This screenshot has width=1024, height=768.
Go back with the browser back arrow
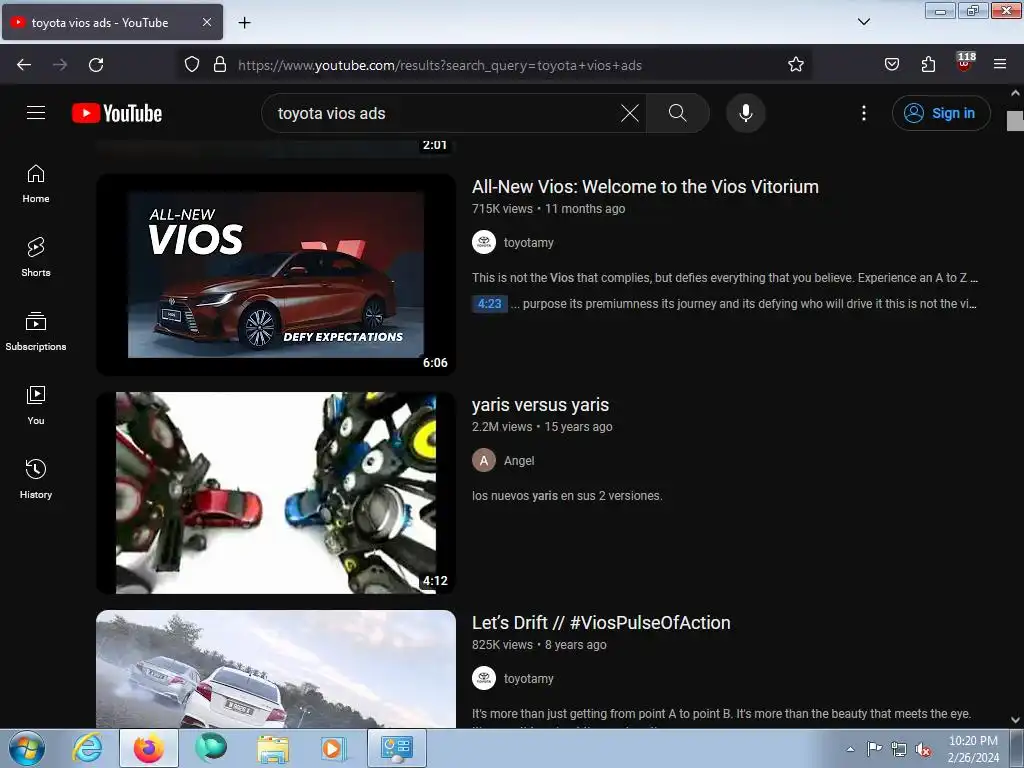(24, 65)
